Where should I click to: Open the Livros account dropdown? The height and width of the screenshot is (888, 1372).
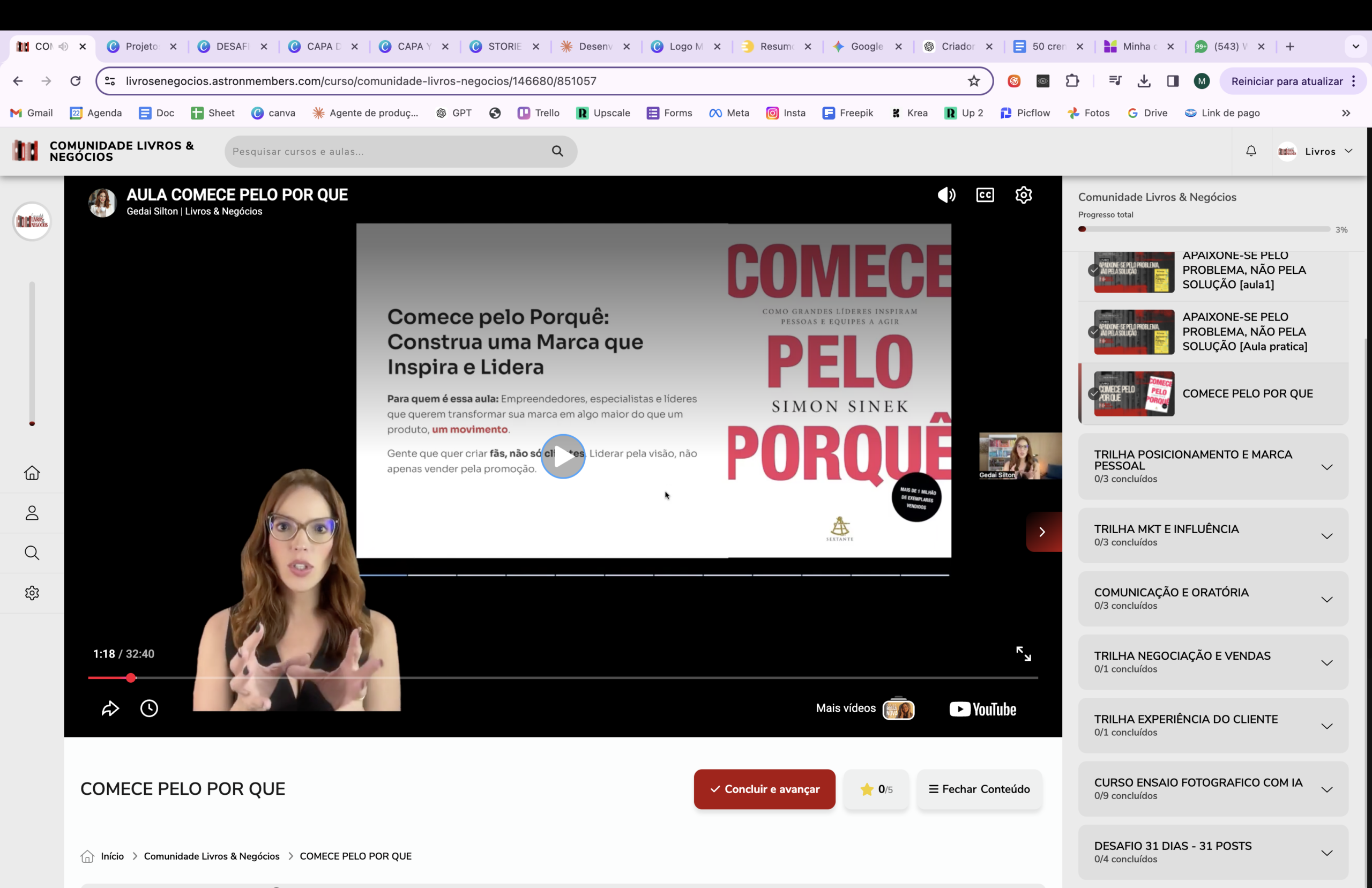click(x=1315, y=151)
